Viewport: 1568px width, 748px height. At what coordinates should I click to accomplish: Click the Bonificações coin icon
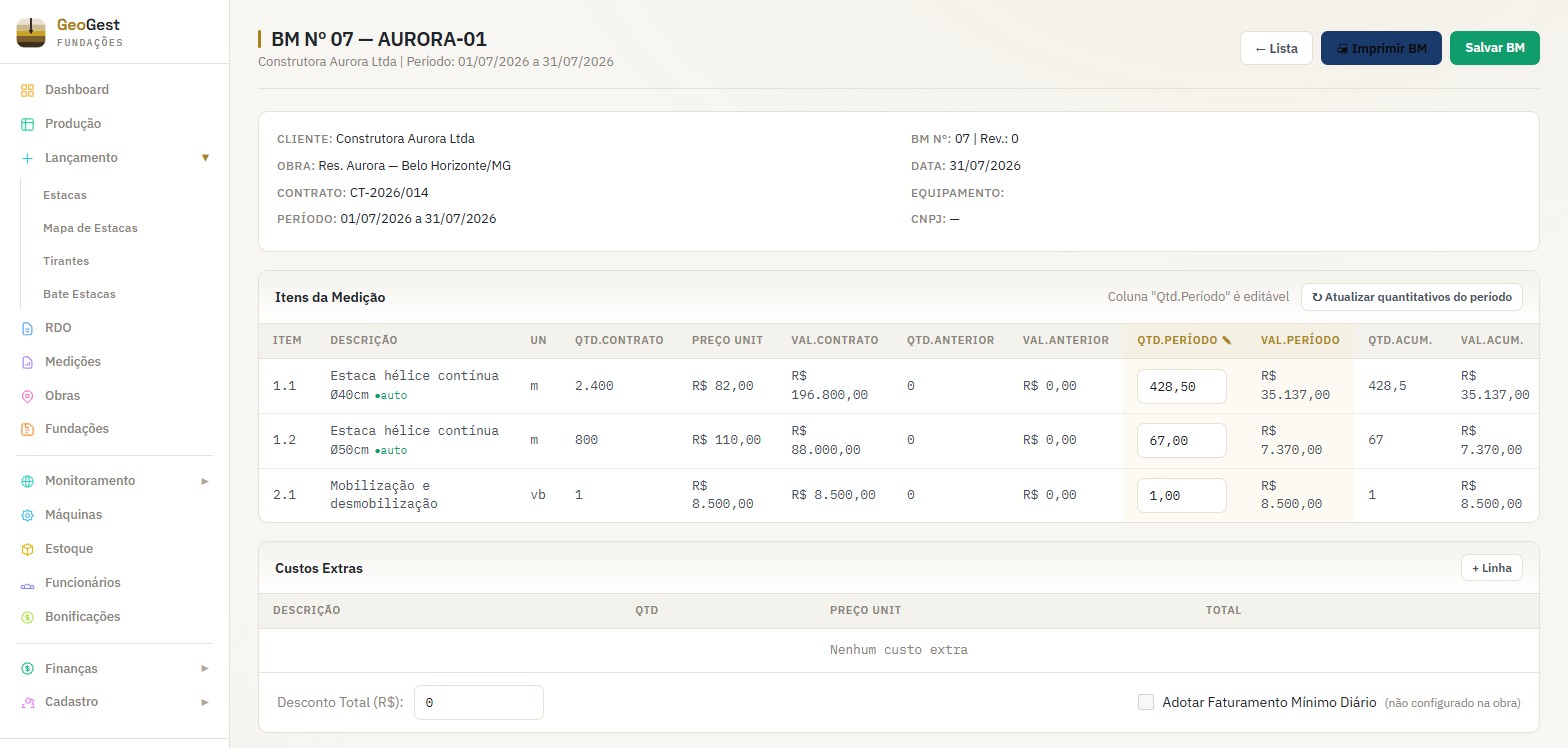pyautogui.click(x=27, y=617)
